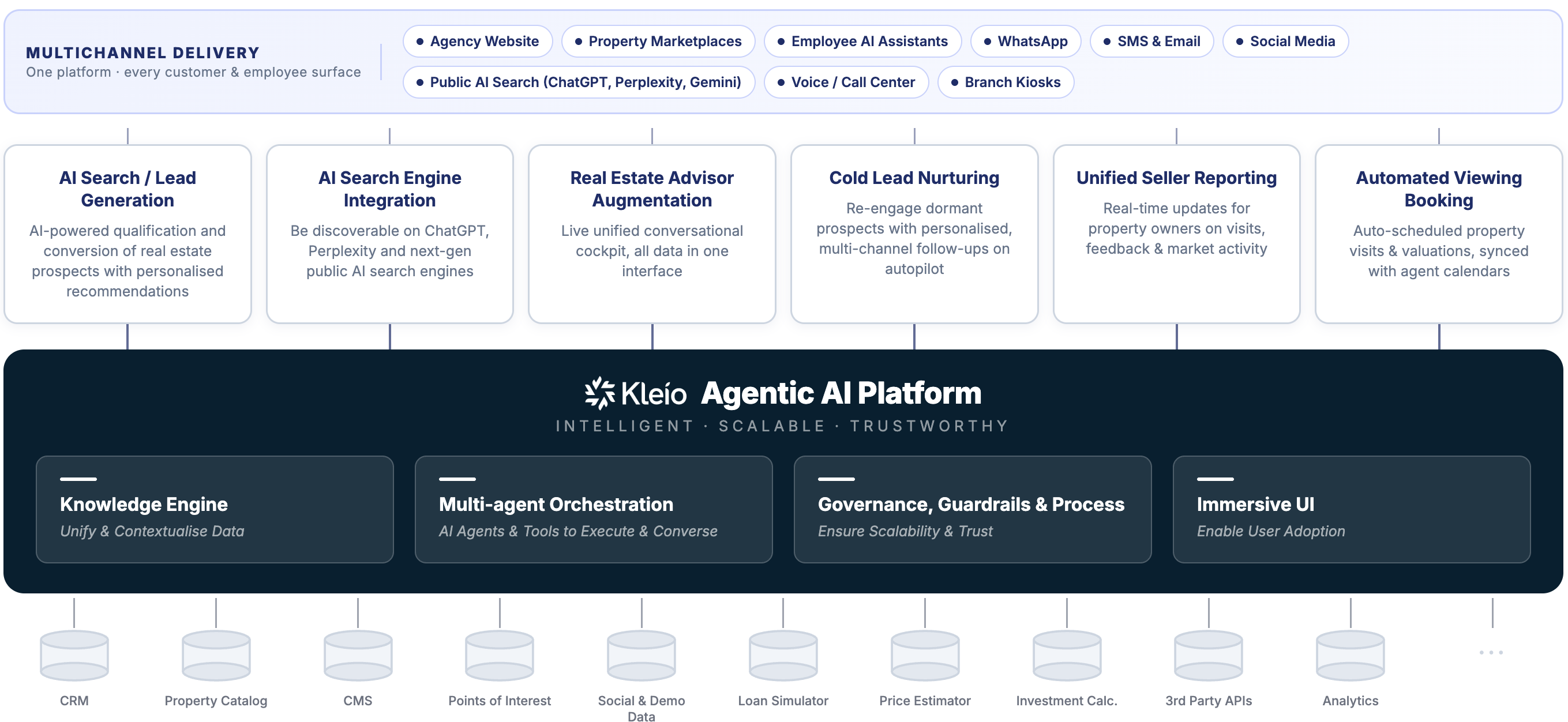Select the Social Media channel pill
1568x722 pixels.
click(x=1285, y=42)
